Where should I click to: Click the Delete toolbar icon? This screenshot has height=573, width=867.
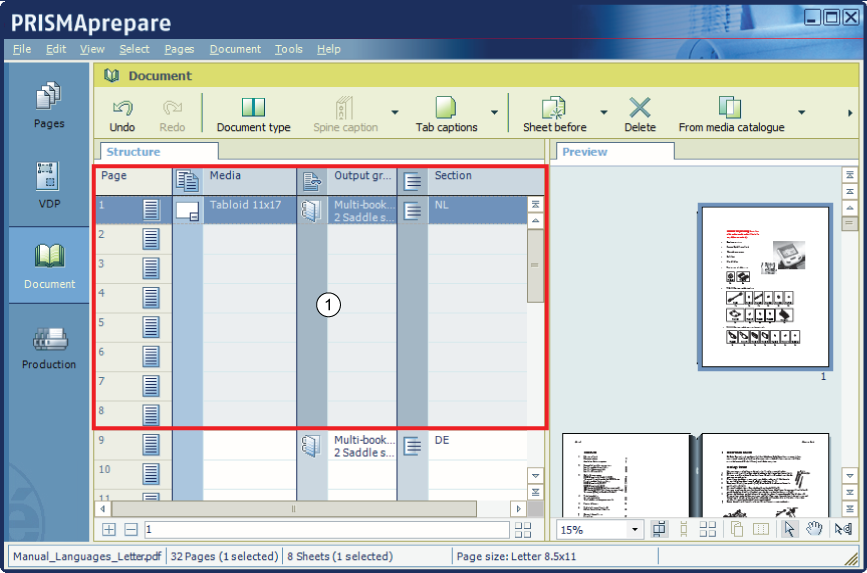tap(640, 108)
